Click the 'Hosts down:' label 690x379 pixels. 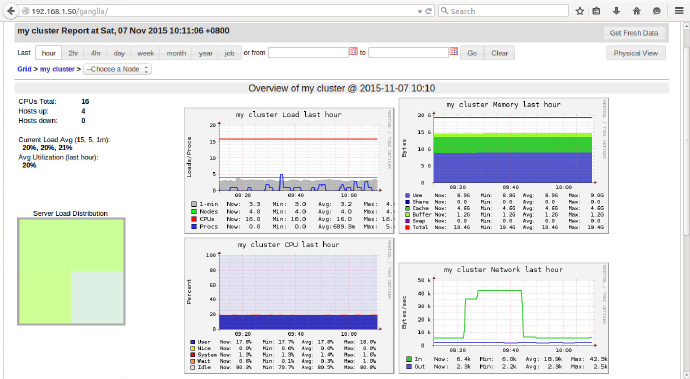(38, 121)
